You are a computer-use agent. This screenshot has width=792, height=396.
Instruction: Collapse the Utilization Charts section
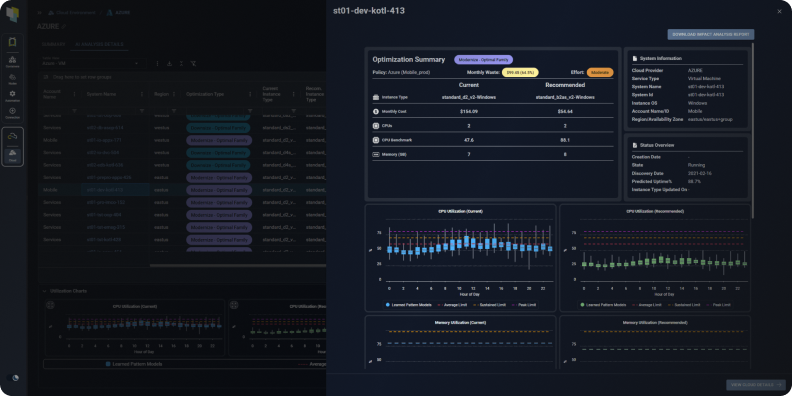(44, 291)
